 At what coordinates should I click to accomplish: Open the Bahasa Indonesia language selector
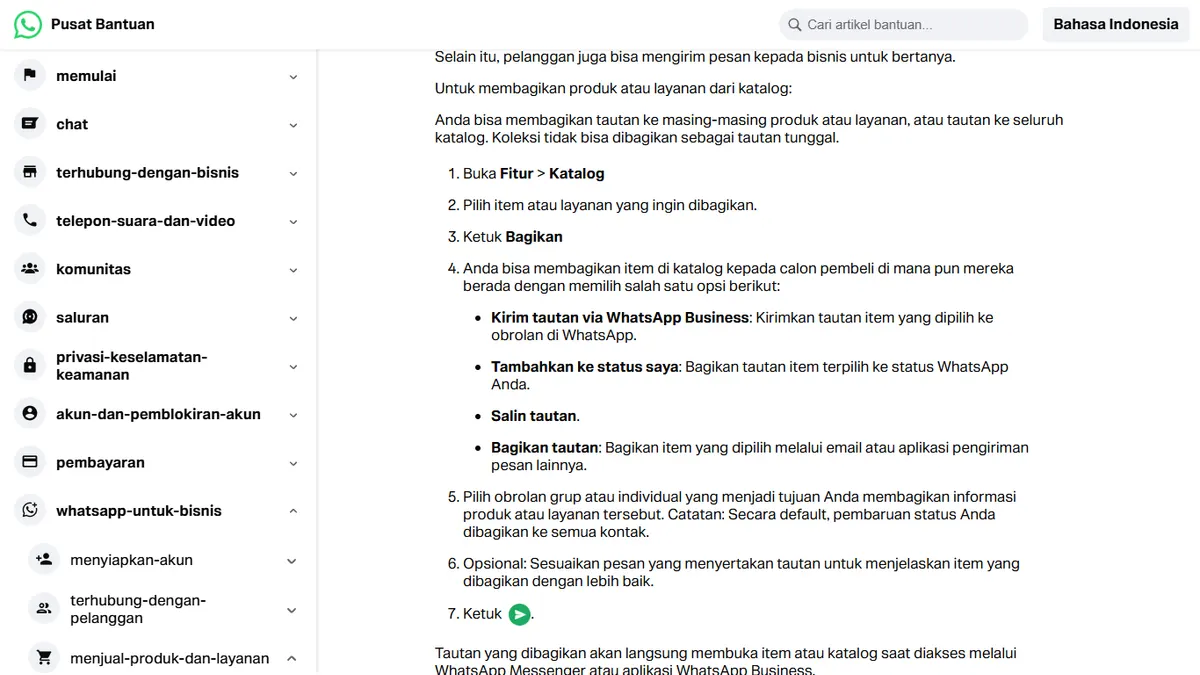coord(1115,24)
